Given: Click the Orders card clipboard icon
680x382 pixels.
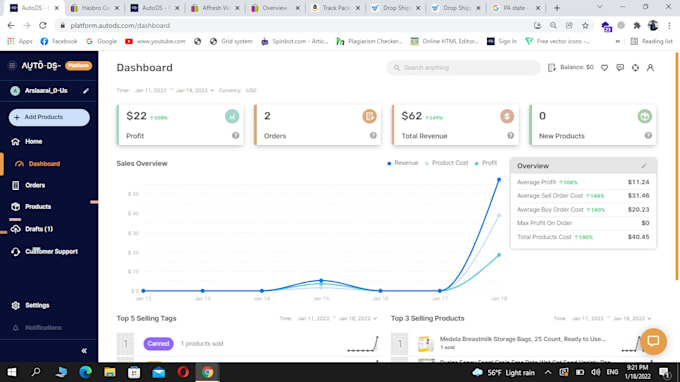Looking at the screenshot, I should (369, 116).
